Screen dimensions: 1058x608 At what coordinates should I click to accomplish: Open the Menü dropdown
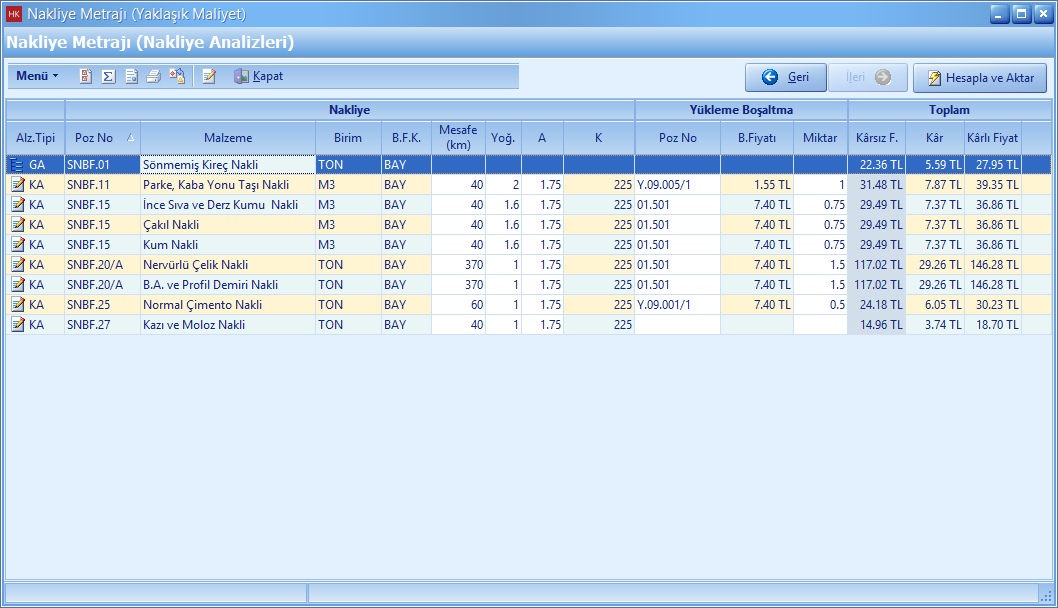coord(37,76)
